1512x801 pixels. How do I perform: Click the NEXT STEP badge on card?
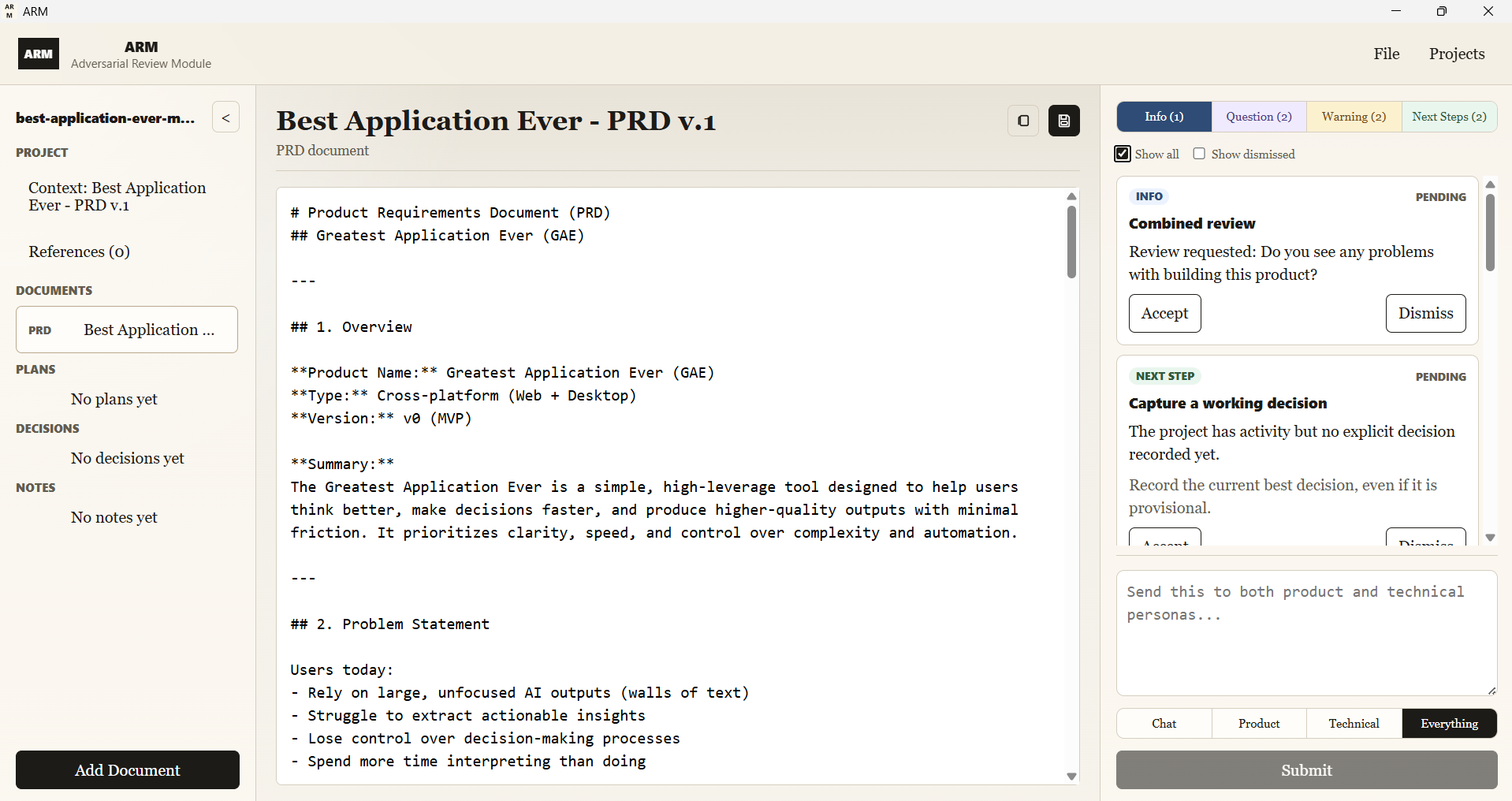pos(1164,376)
